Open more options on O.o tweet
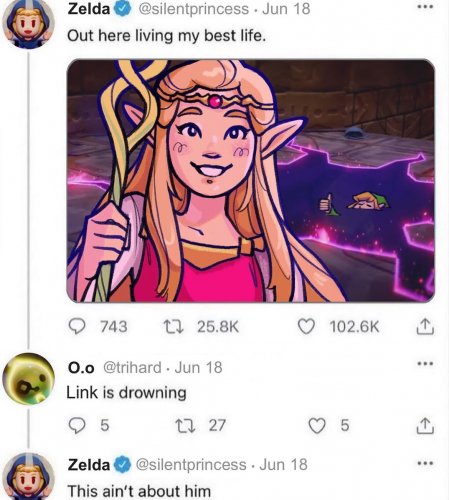Viewport: 449px width, 500px height. point(426,363)
